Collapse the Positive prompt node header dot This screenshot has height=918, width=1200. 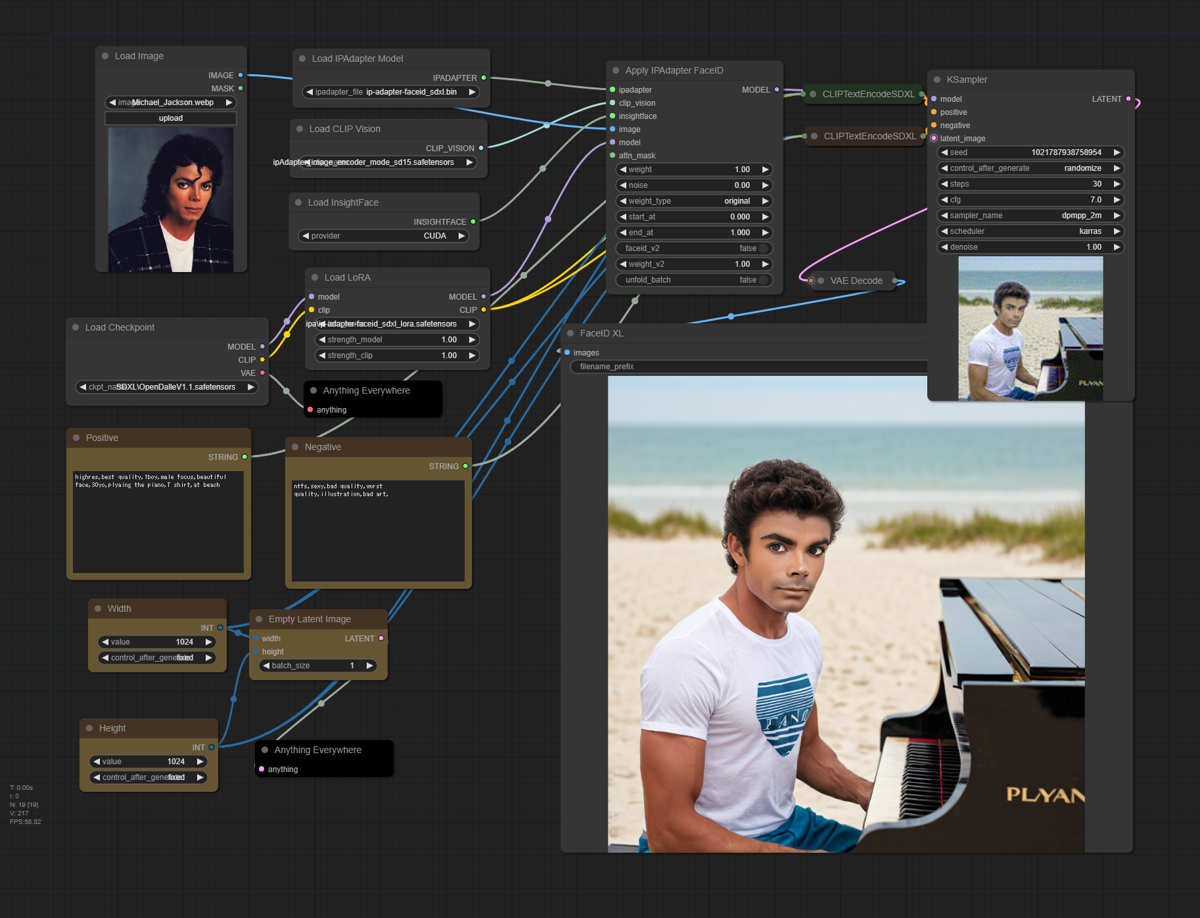75,437
